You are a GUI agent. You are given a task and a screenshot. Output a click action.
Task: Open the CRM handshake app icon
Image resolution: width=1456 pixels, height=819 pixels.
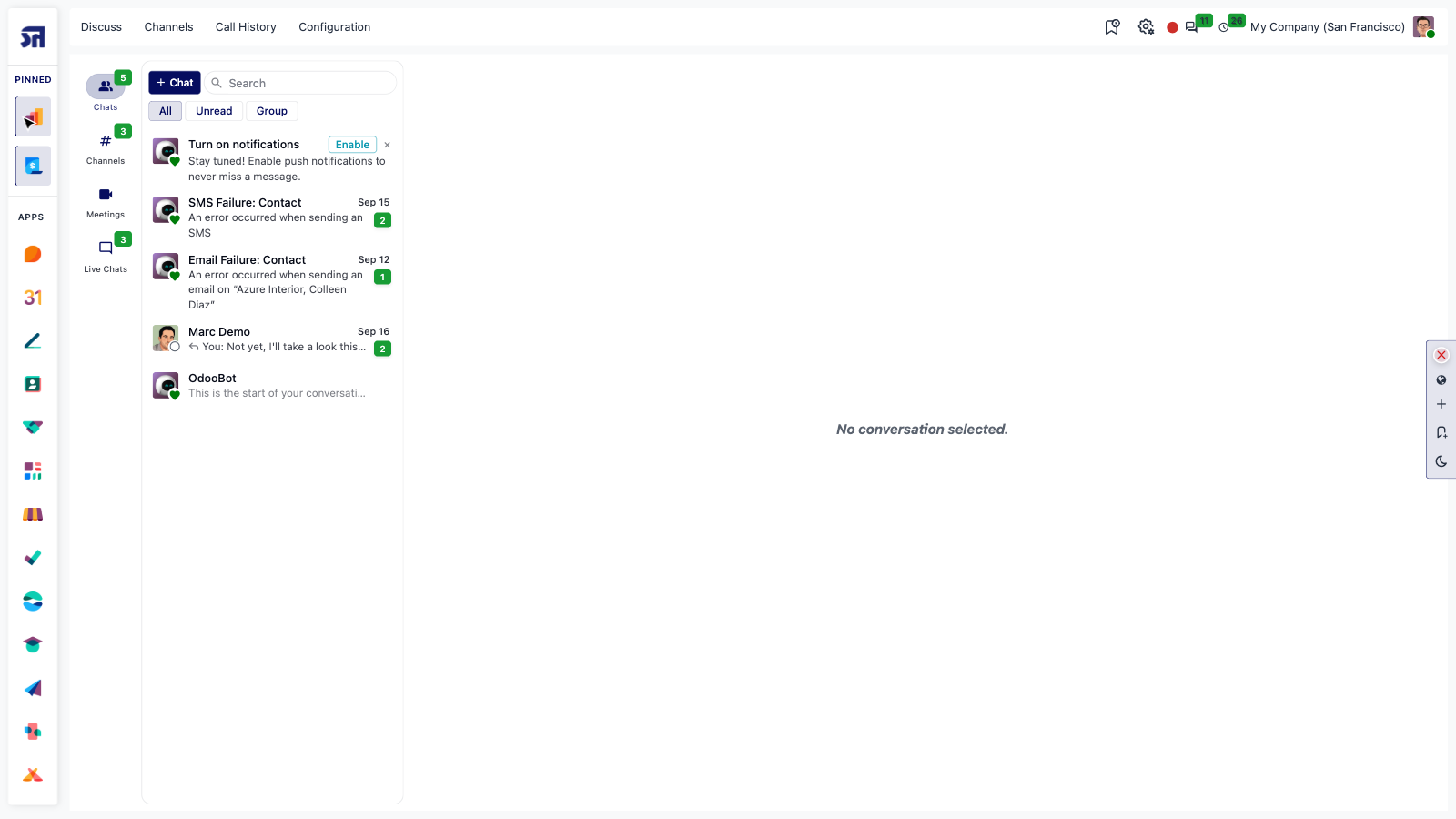pyautogui.click(x=33, y=428)
